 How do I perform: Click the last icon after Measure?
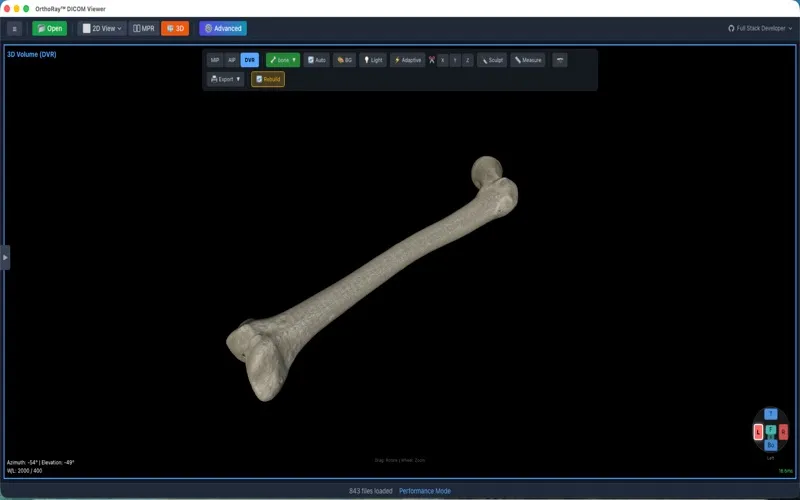[x=560, y=60]
